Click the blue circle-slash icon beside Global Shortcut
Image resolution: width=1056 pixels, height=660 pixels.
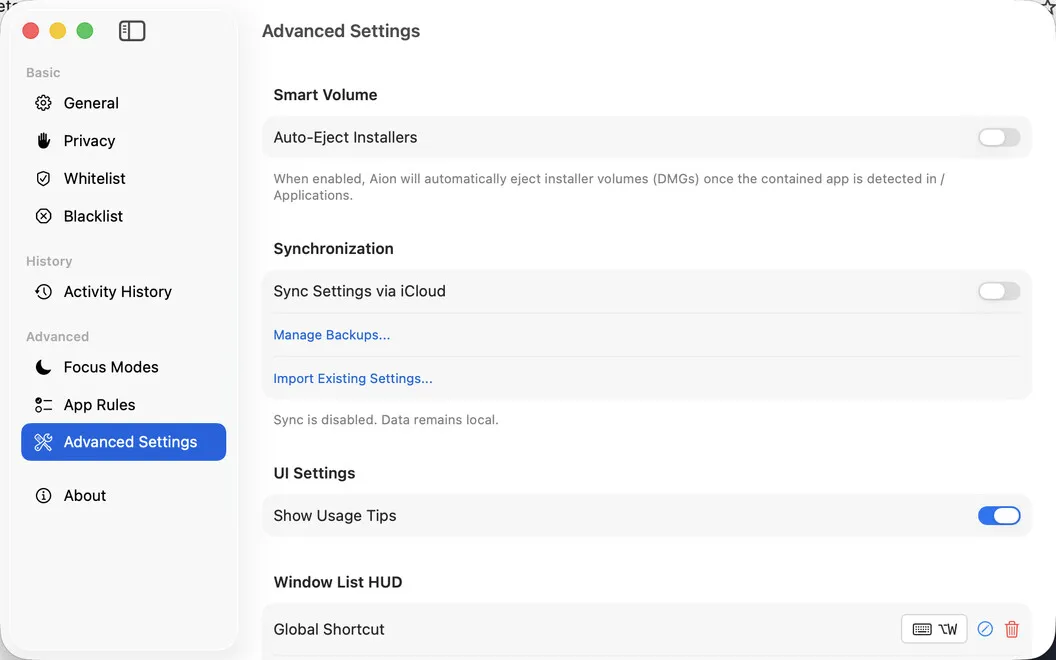click(985, 629)
